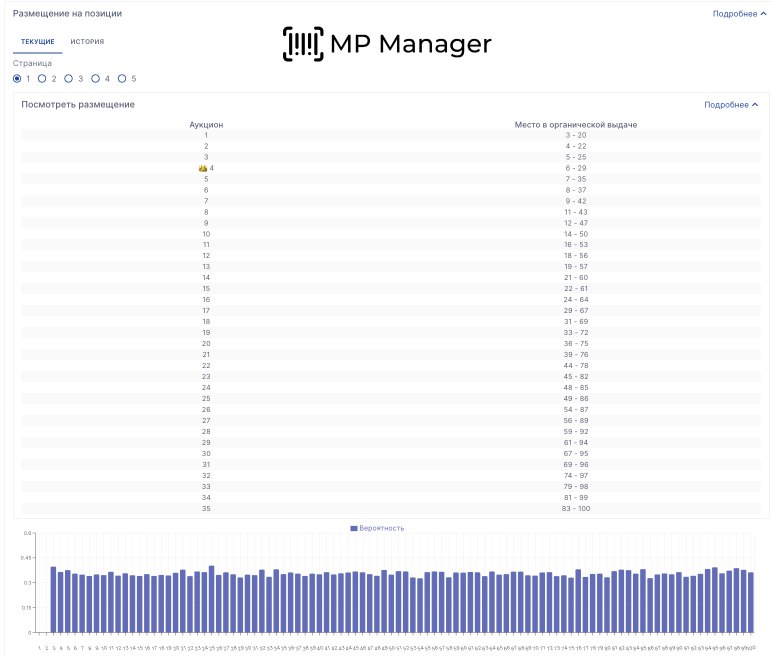Select the auction 35 table row
The image size is (772, 657).
tap(206, 508)
